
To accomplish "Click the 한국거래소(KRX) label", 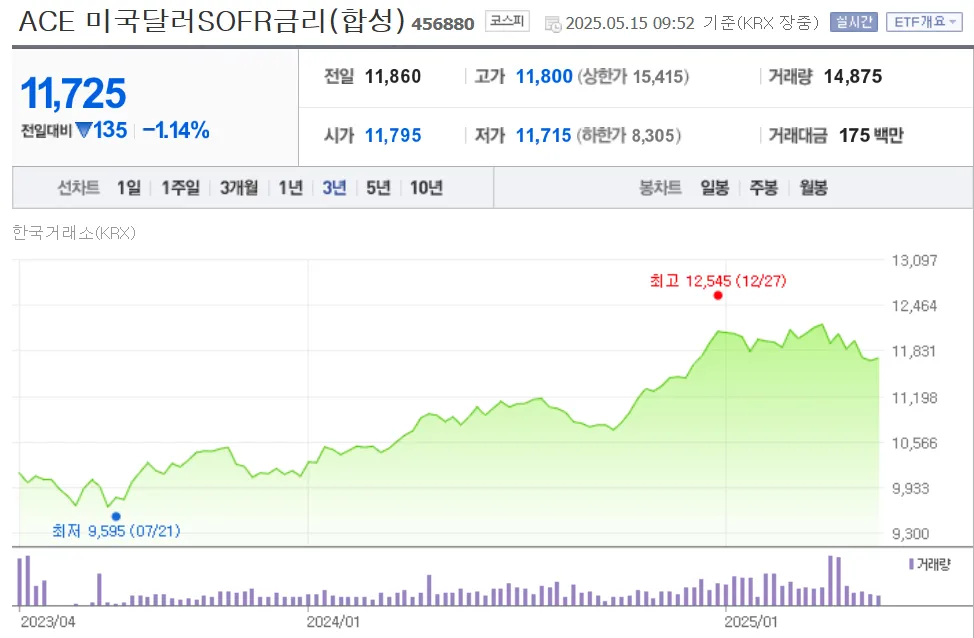I will point(74,233).
